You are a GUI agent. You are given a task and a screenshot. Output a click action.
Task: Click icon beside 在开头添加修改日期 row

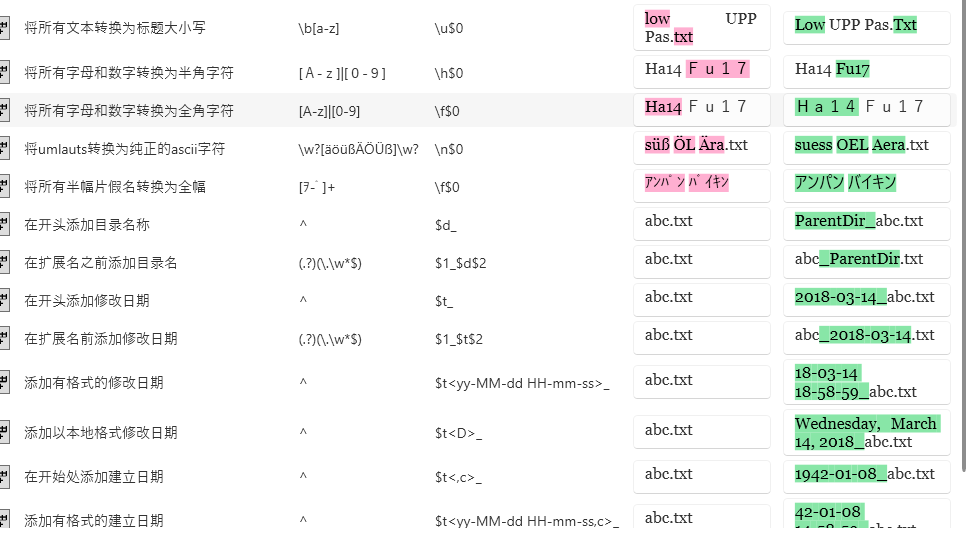pos(4,301)
